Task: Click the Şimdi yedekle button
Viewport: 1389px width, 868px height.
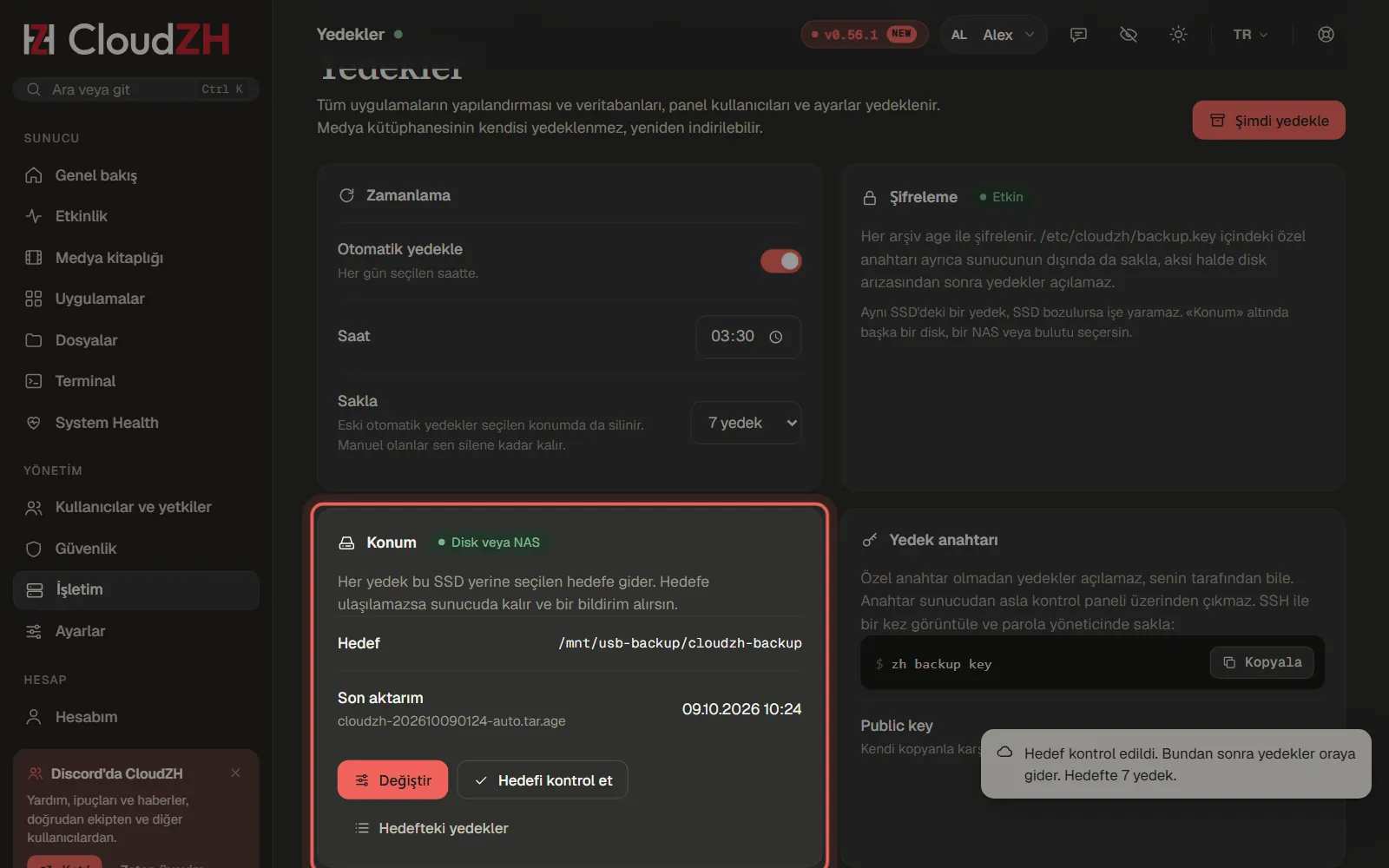Action: tap(1268, 121)
